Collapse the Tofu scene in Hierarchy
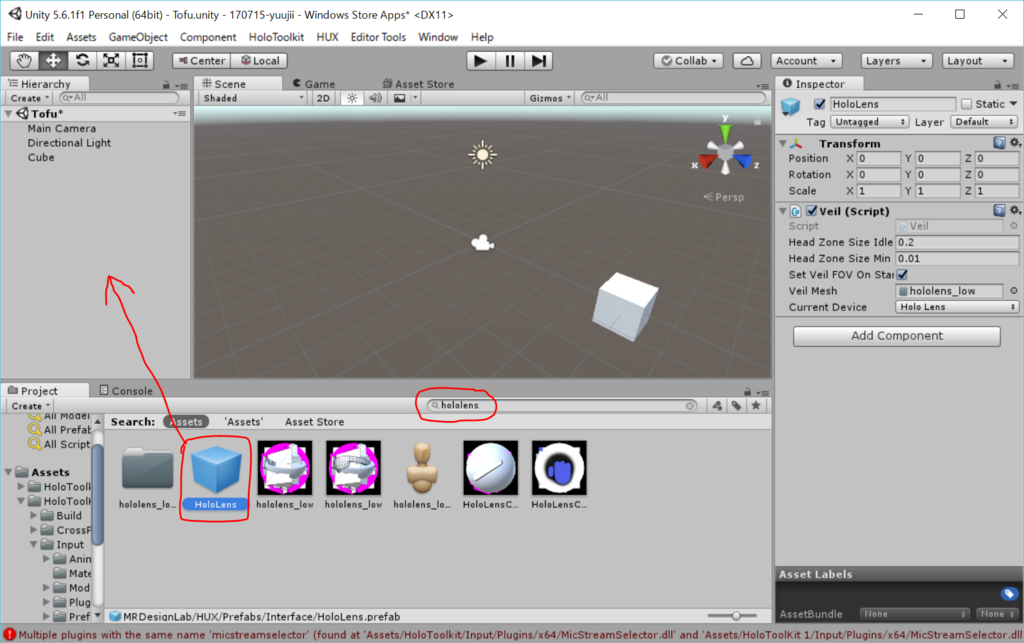Viewport: 1024px width, 643px height. 8,114
